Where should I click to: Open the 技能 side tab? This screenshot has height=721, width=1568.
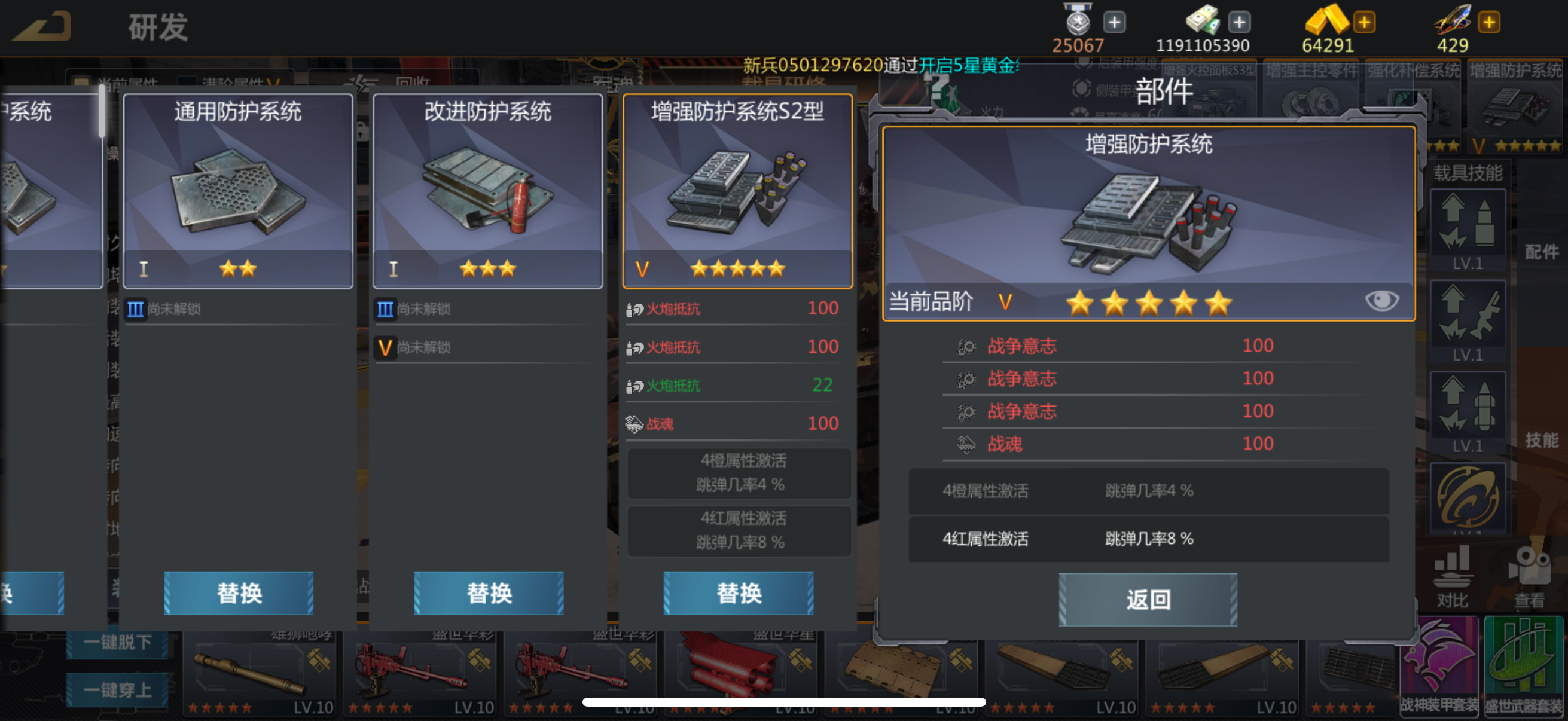(1541, 440)
